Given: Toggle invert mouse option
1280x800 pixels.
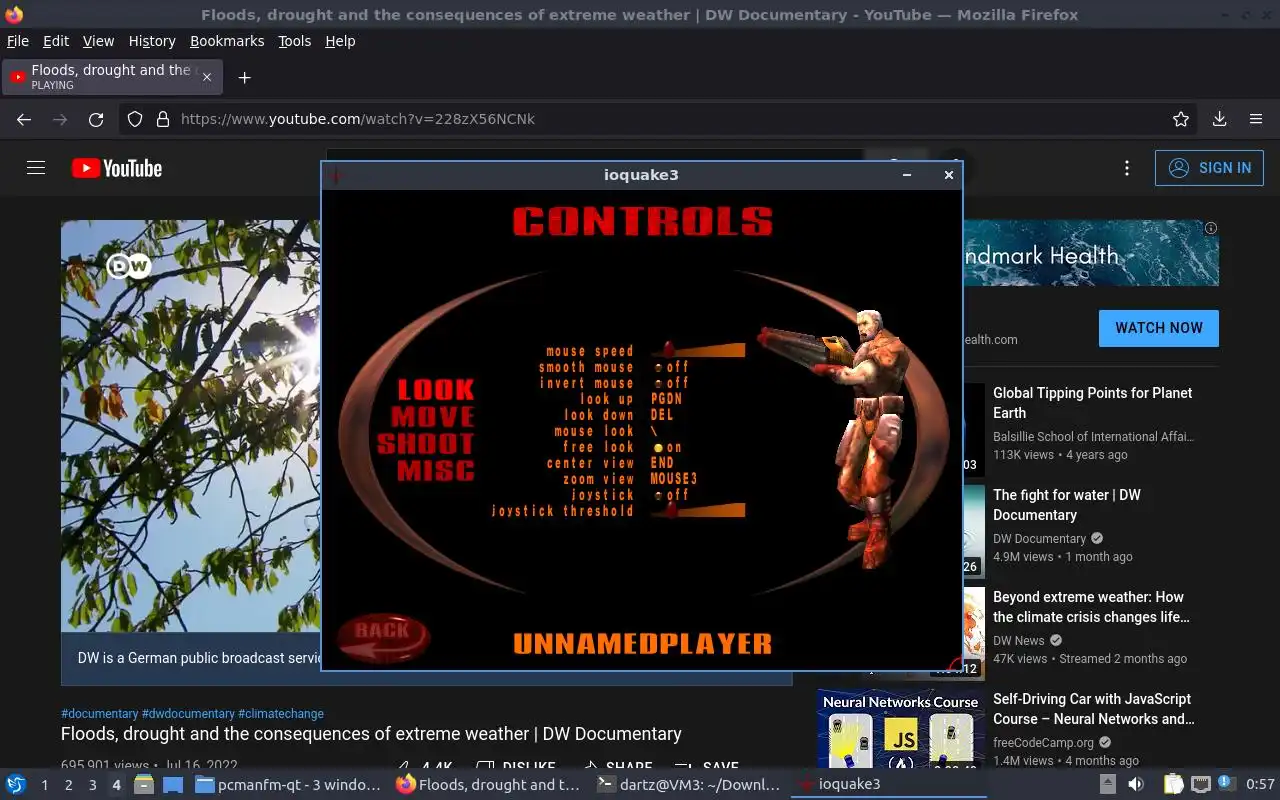Looking at the screenshot, I should click(x=671, y=383).
